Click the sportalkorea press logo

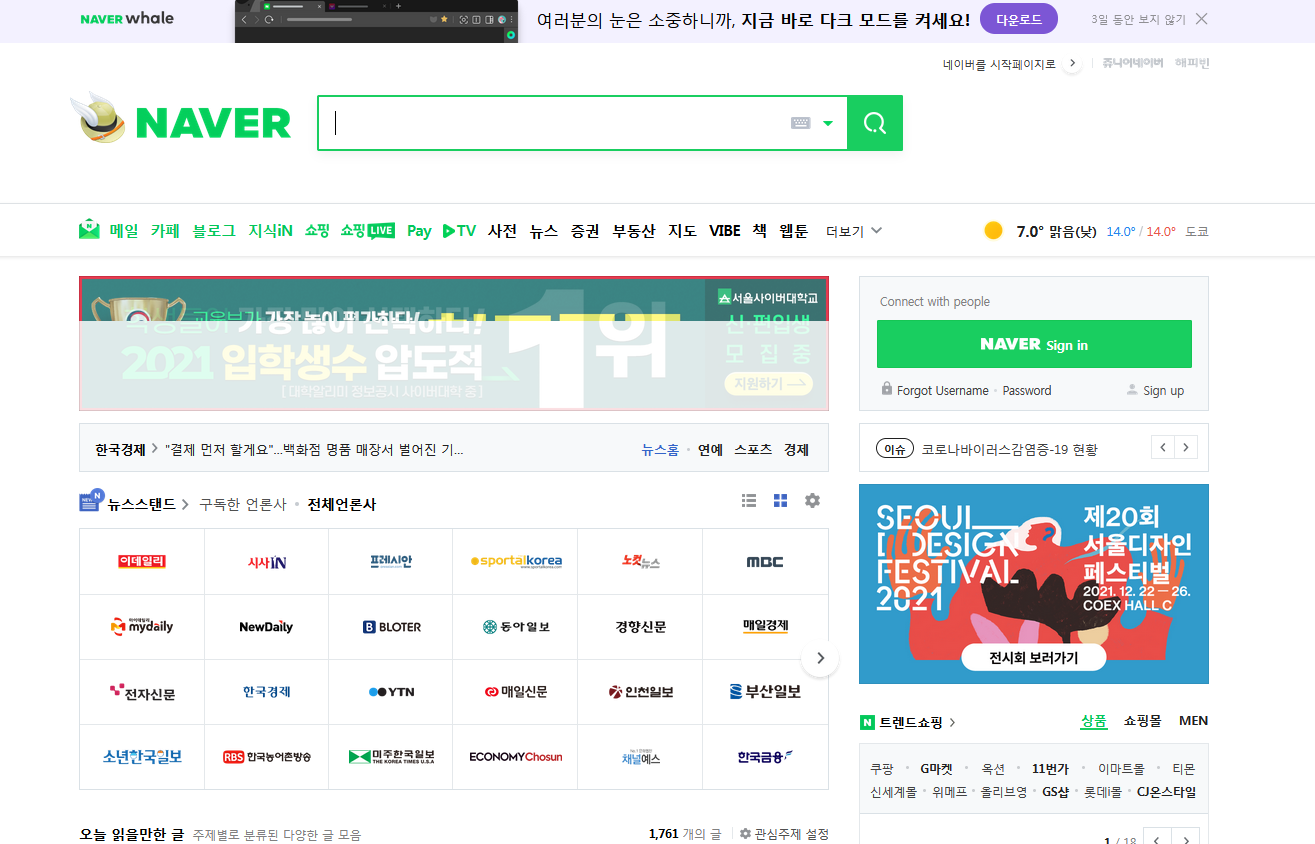tap(515, 562)
